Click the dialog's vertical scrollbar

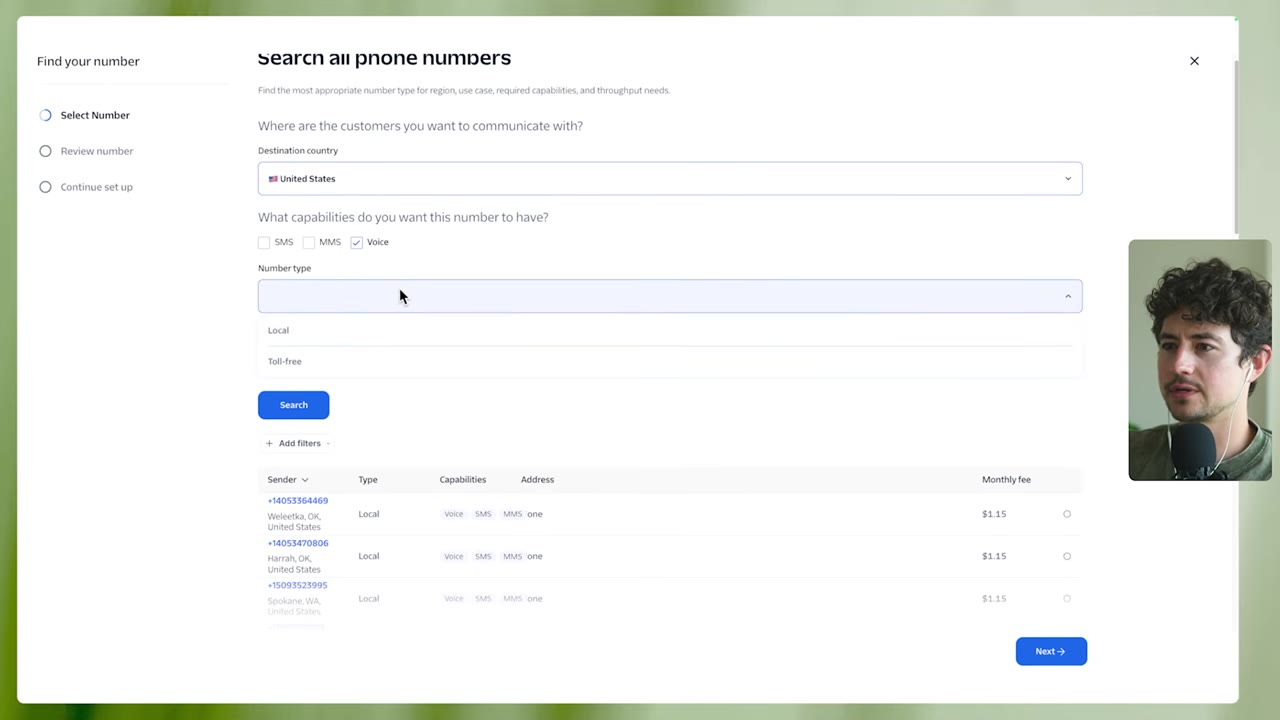pos(1236,146)
